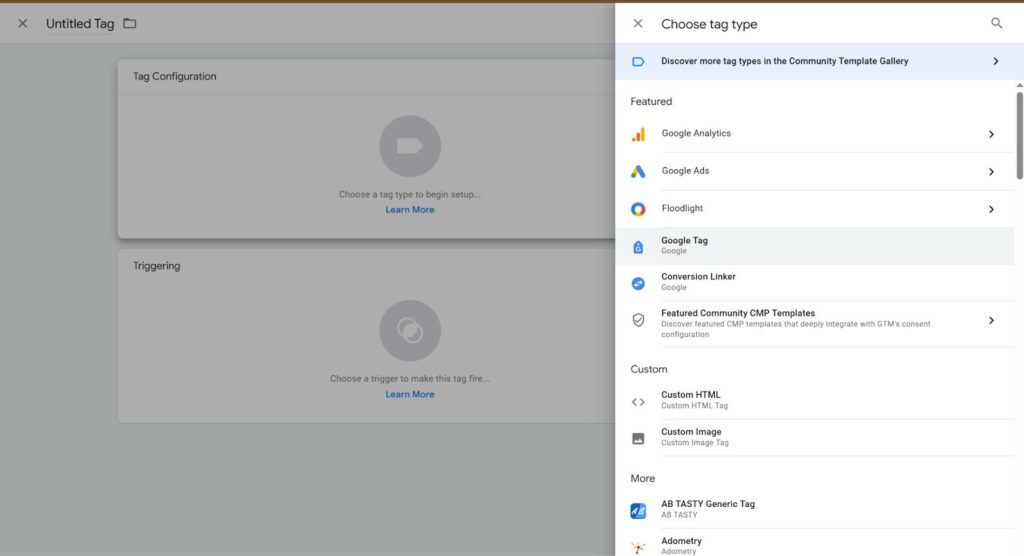This screenshot has height=556, width=1024.
Task: Click the Google Ads logo icon
Action: [x=638, y=171]
